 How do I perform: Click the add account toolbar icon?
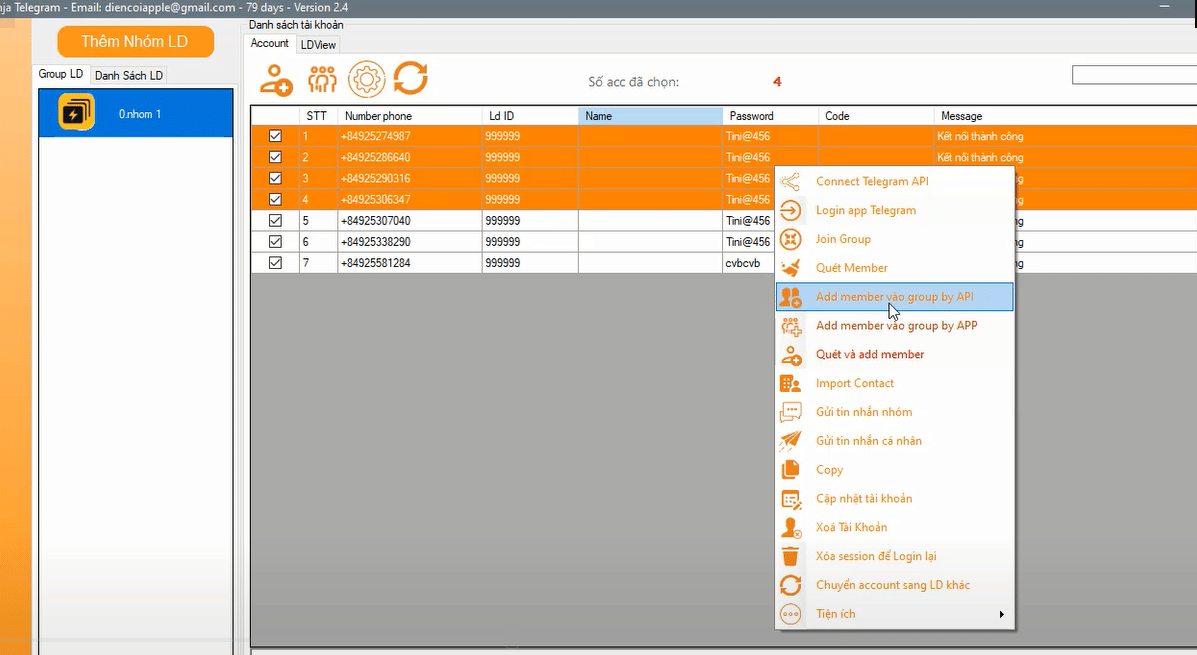276,79
